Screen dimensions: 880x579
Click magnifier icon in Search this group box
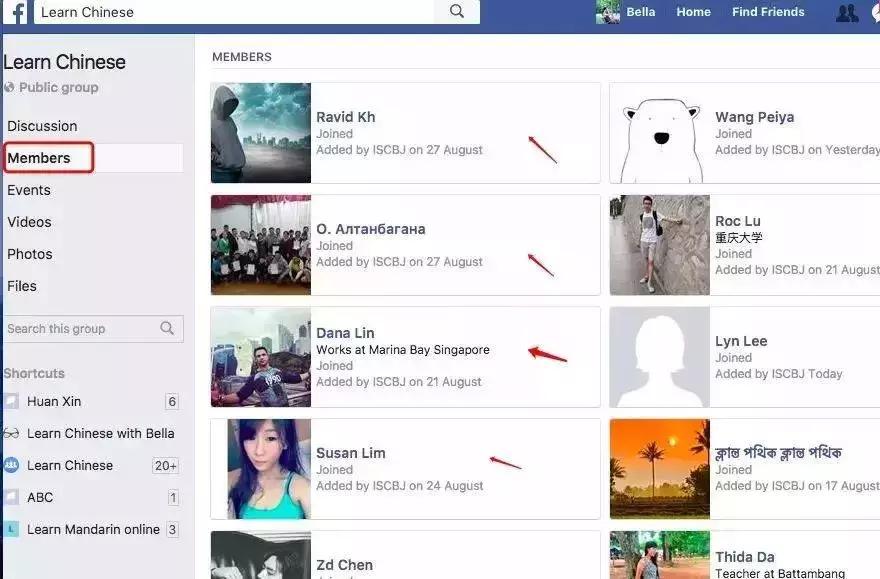(167, 328)
